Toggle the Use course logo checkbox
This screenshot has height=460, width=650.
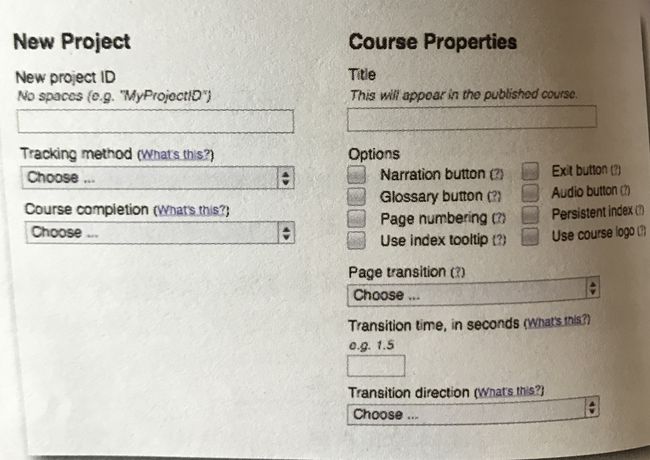click(530, 237)
